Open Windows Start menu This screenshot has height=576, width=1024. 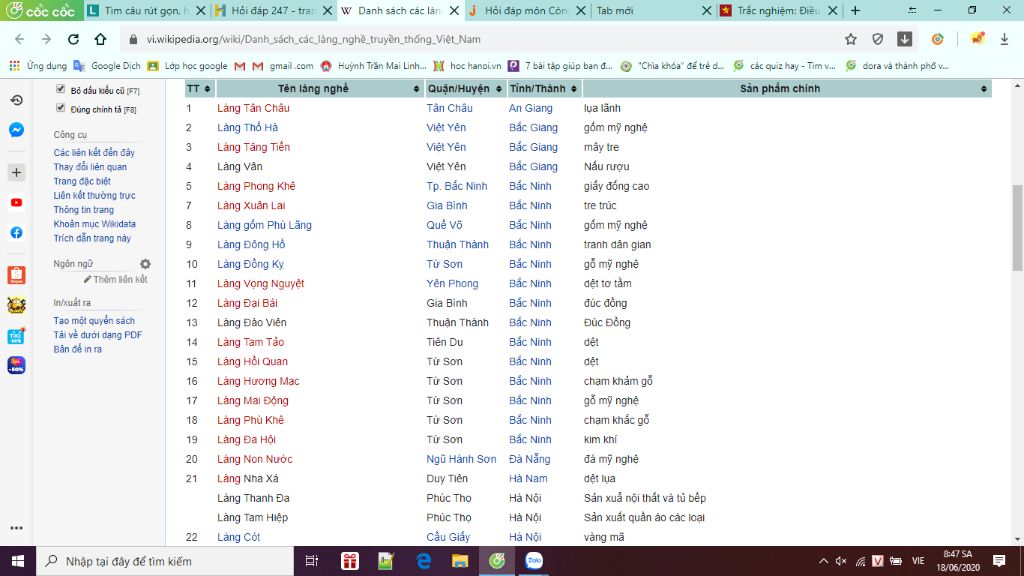pos(18,561)
